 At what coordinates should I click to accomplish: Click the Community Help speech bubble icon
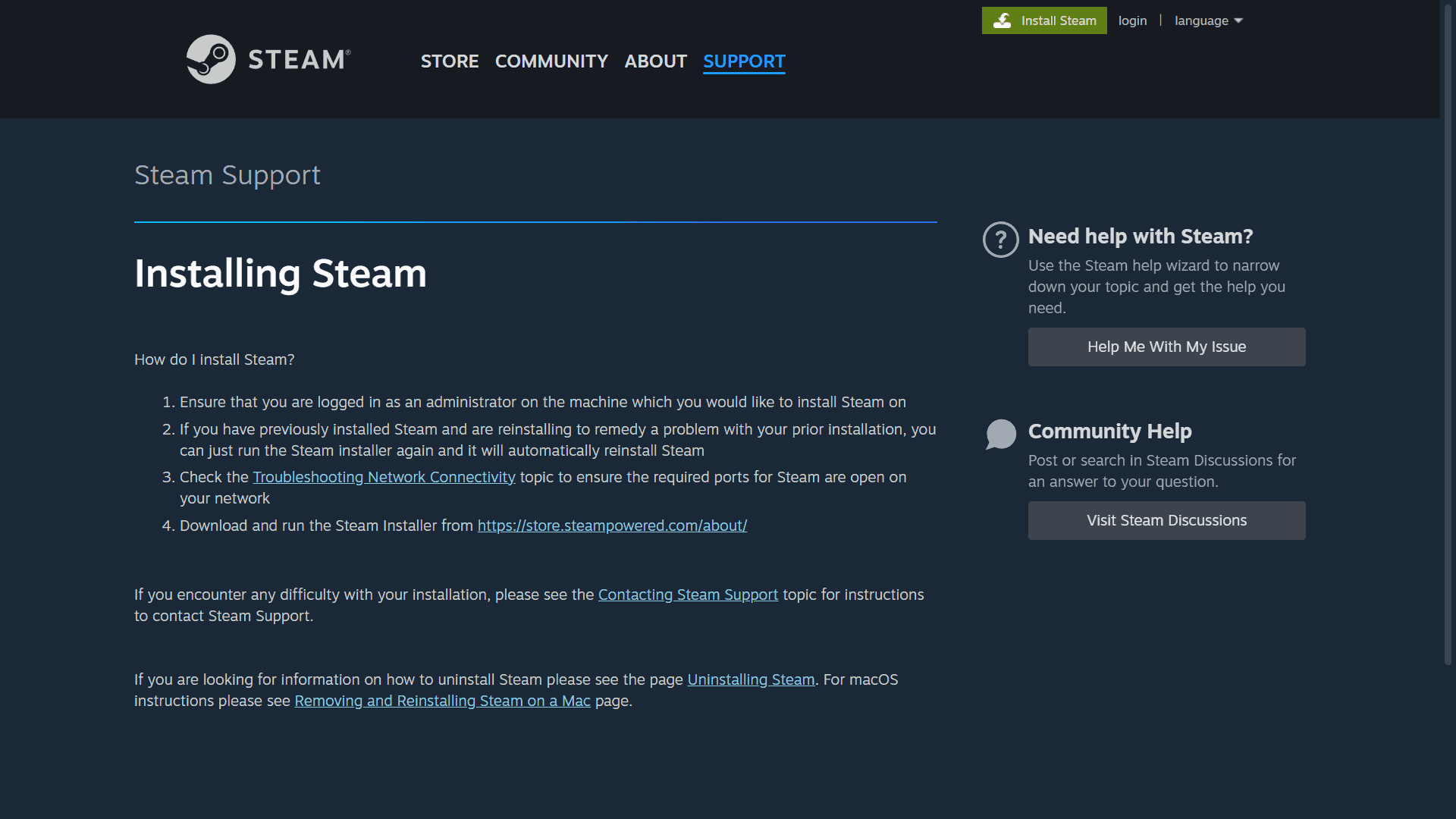(1001, 435)
